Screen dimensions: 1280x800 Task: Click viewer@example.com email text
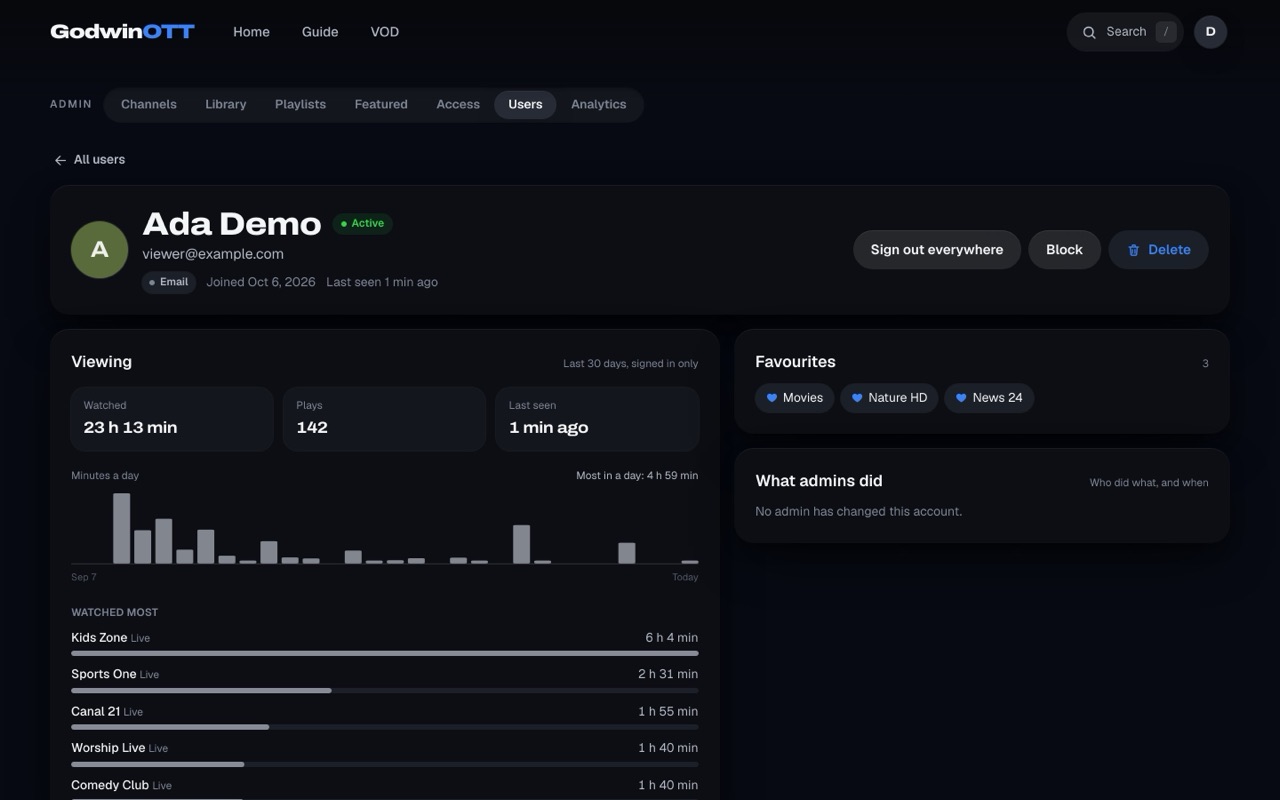[213, 254]
